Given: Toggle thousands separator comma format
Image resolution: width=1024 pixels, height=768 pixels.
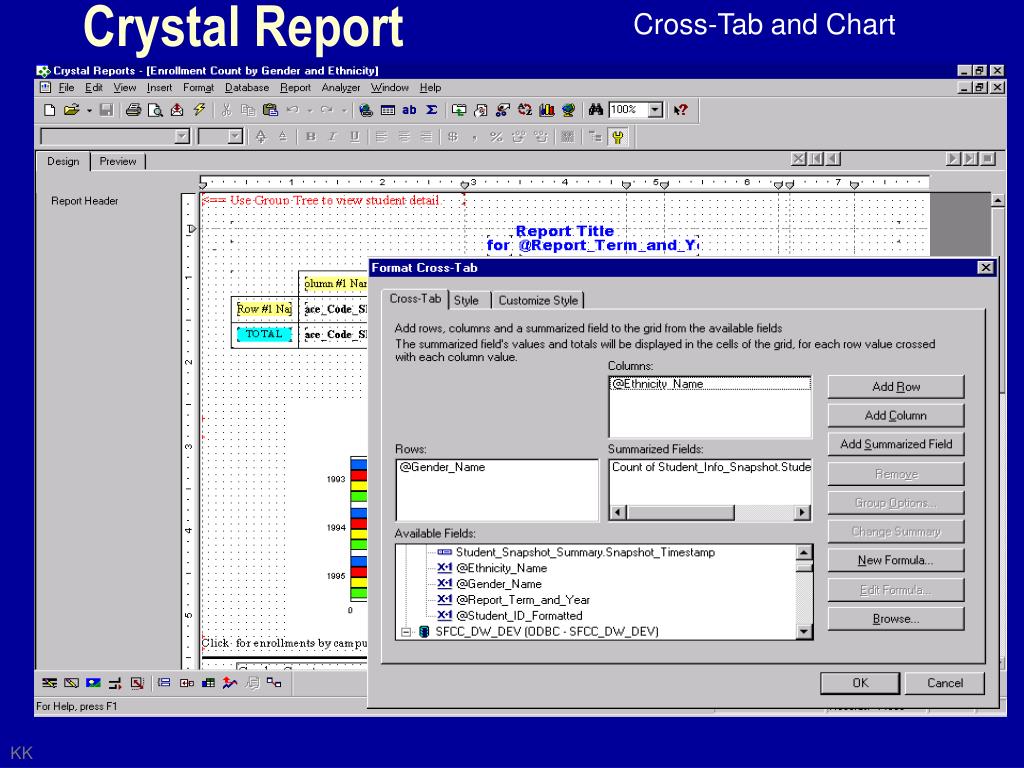Looking at the screenshot, I should click(475, 137).
